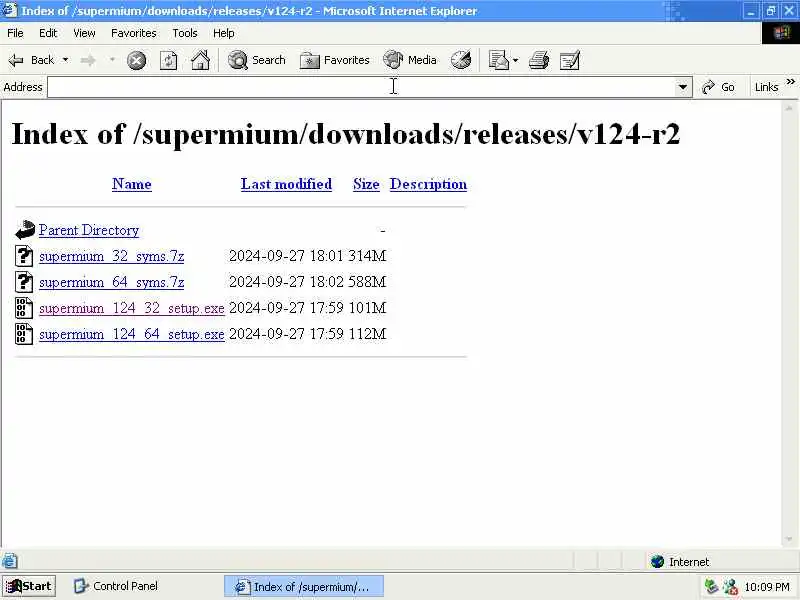Download supermium_32_syms.7z
800x600 pixels.
pos(111,256)
